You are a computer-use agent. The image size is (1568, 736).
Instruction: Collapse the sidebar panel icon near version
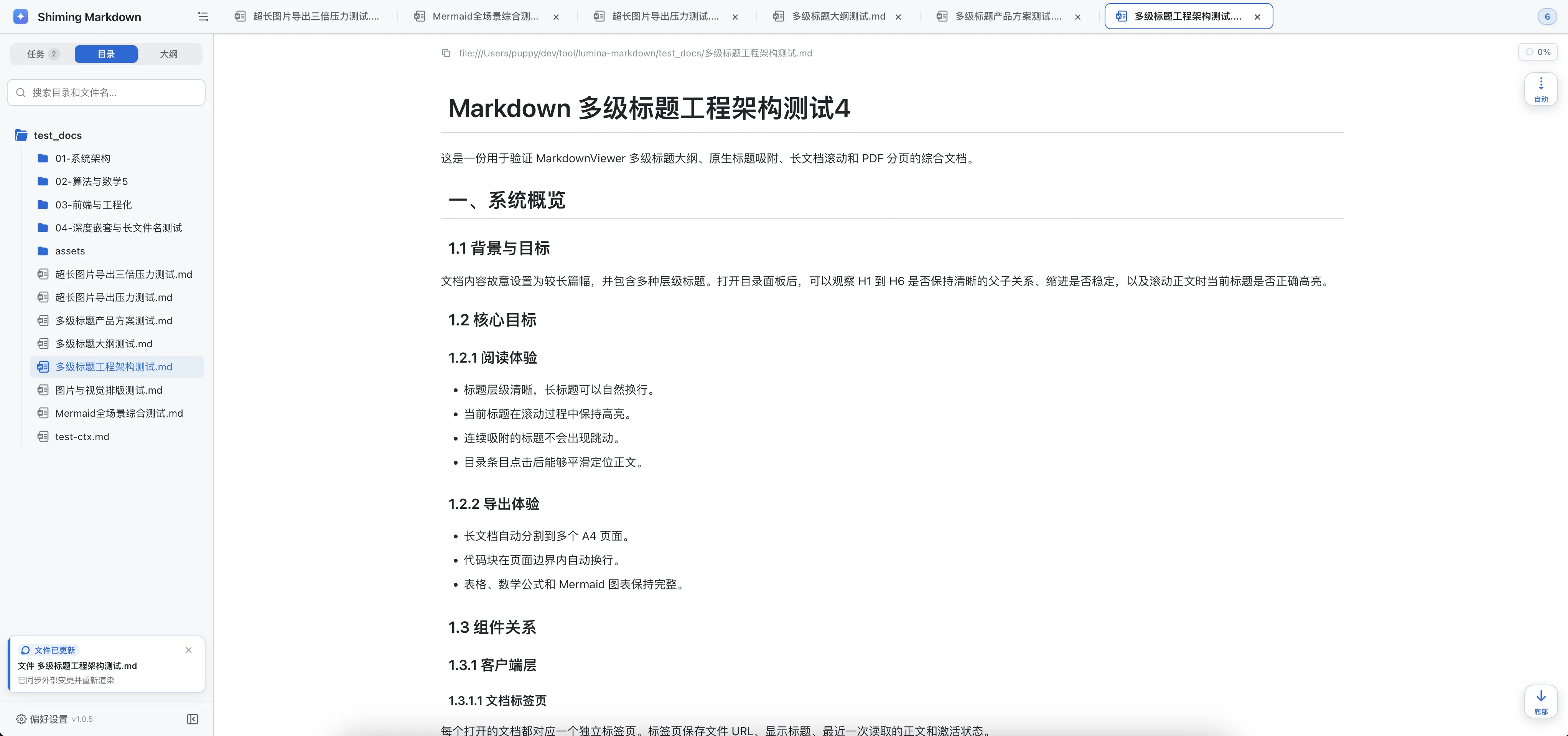[192, 719]
